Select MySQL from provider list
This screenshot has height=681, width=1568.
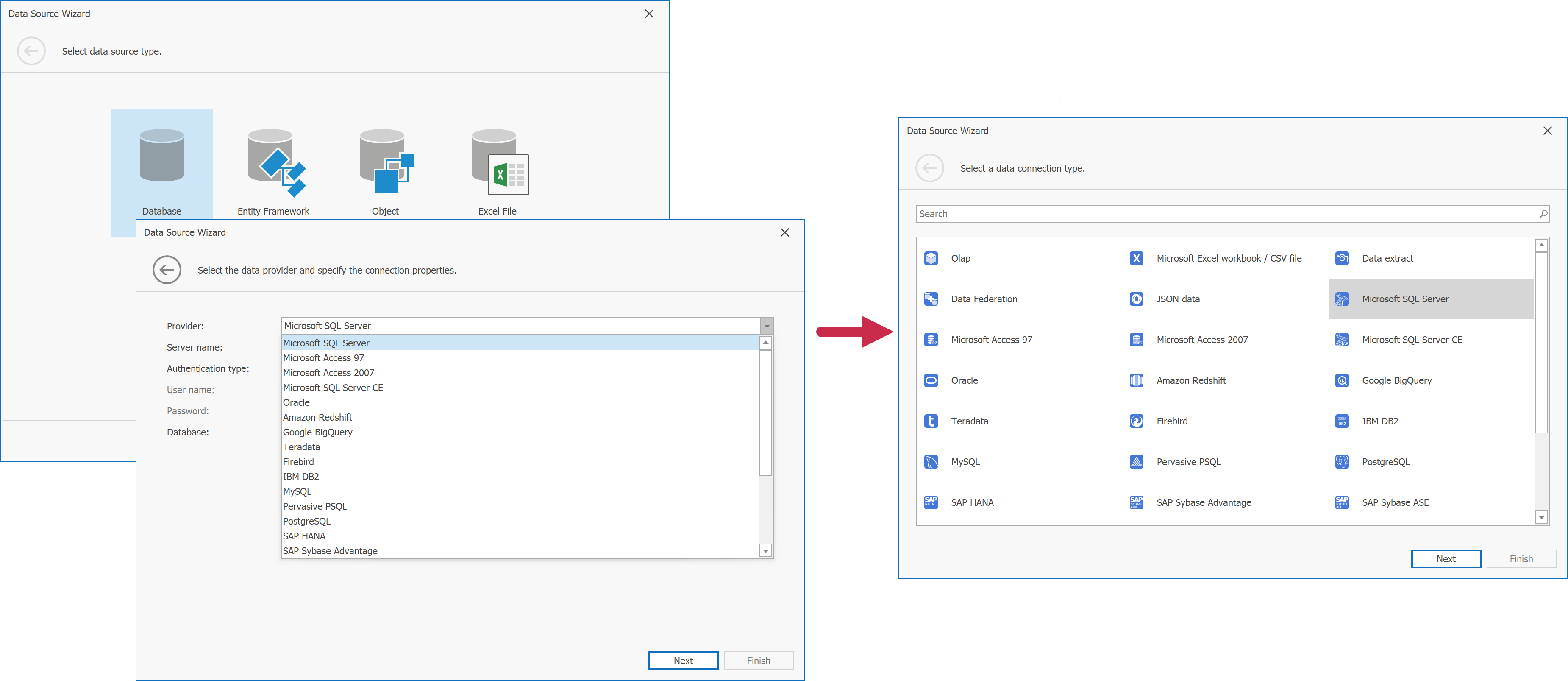tap(520, 491)
